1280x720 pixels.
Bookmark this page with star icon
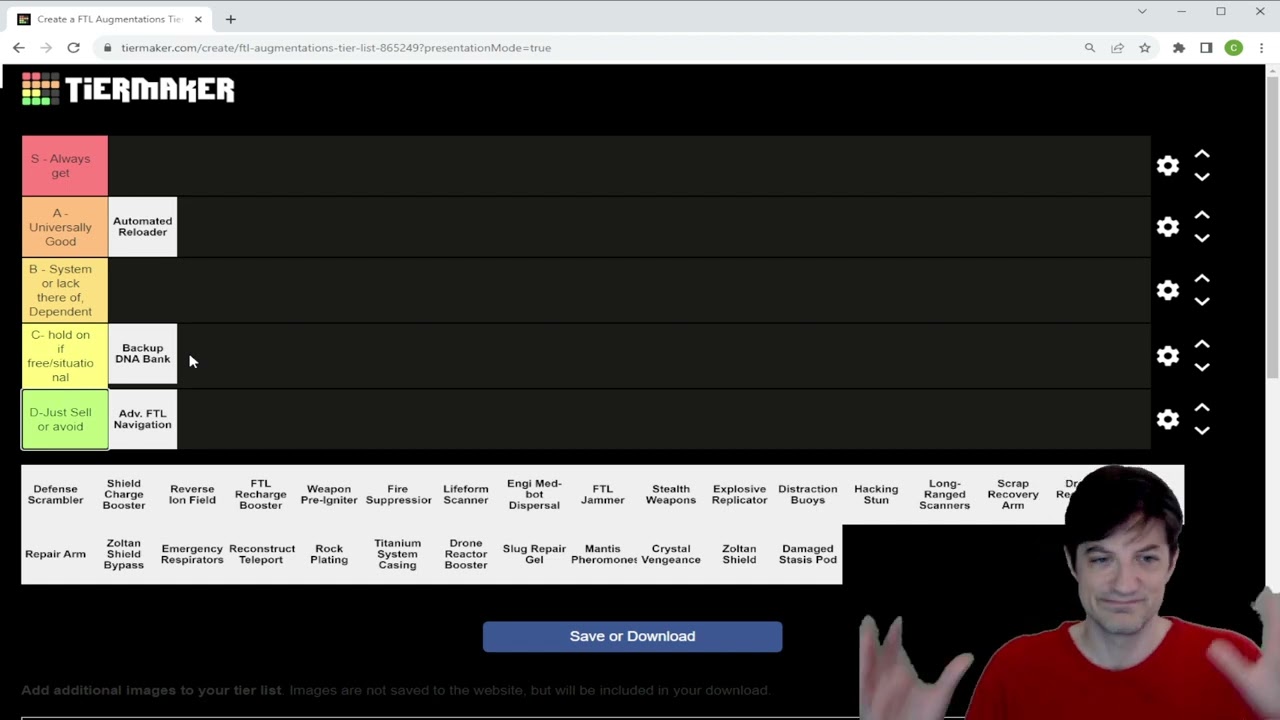[1145, 47]
